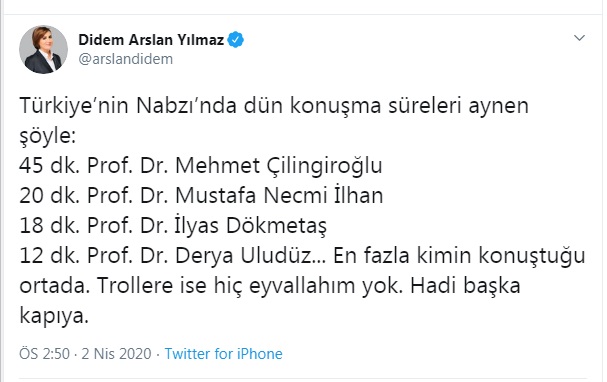Screen dimensions: 607x382
Task: Click the line mentioning Mehmet Çilingiroğlu
Action: point(201,166)
